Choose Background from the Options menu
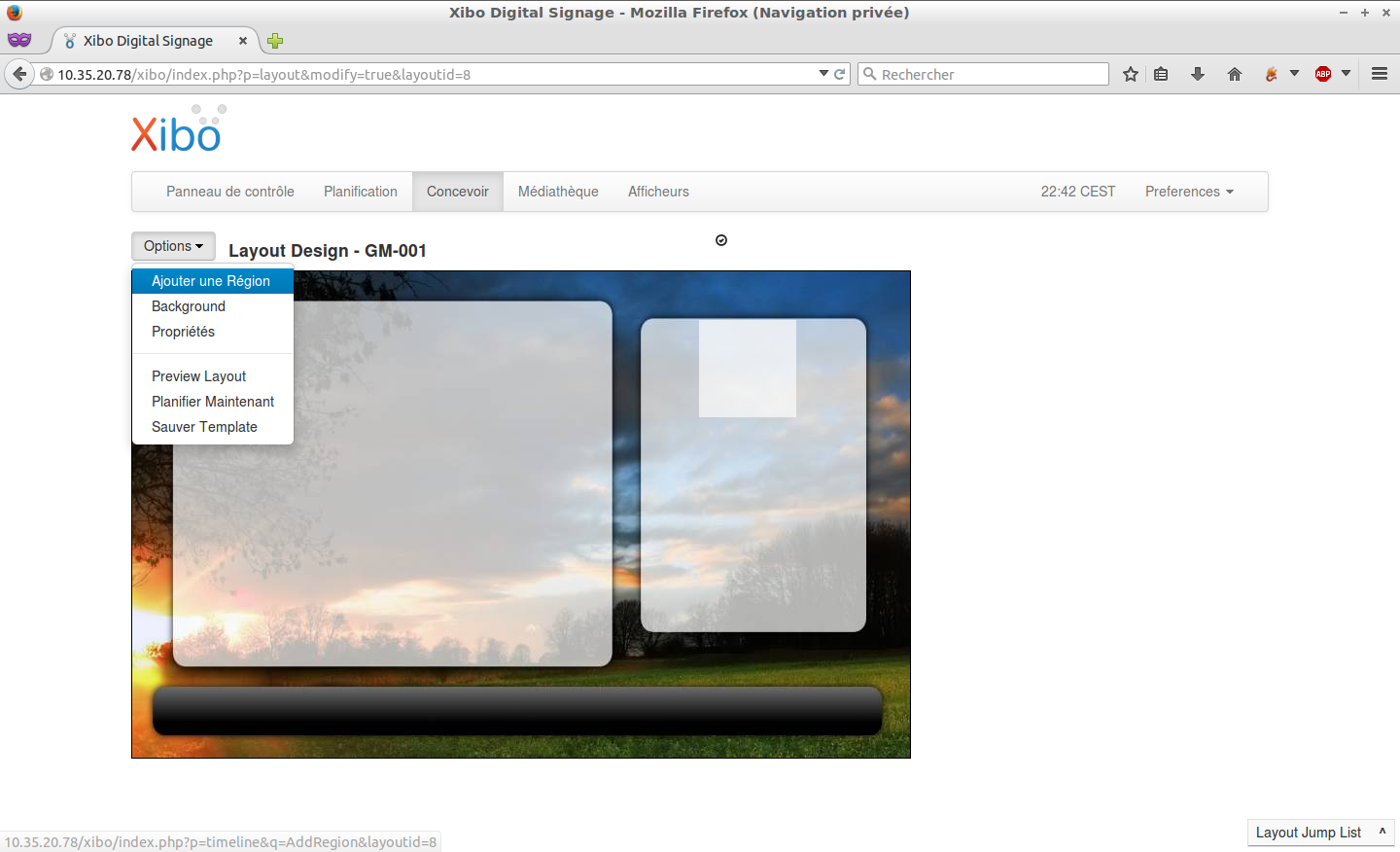1400x852 pixels. tap(189, 306)
